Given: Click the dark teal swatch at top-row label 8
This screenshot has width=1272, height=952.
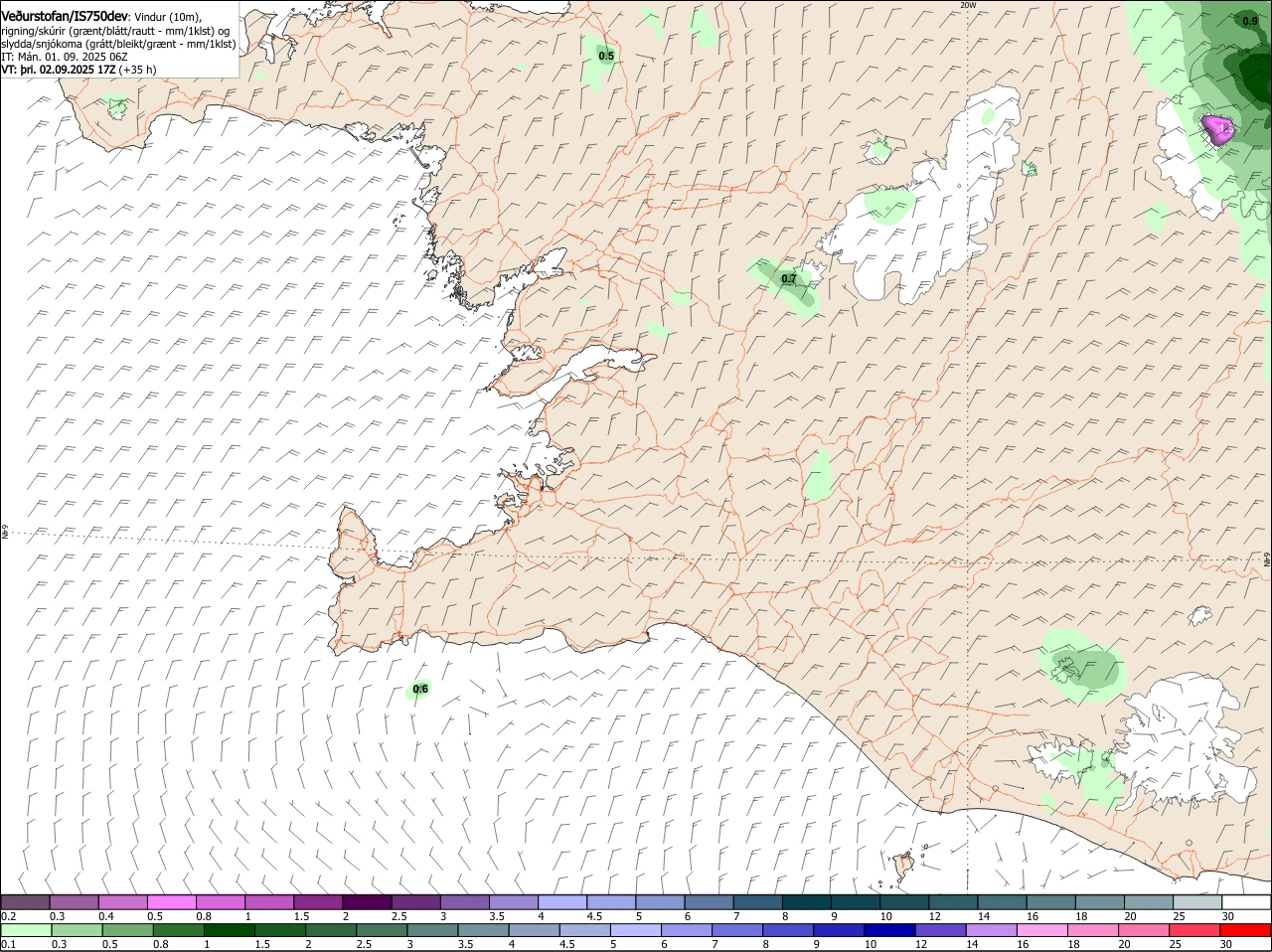Looking at the screenshot, I should pos(808,902).
